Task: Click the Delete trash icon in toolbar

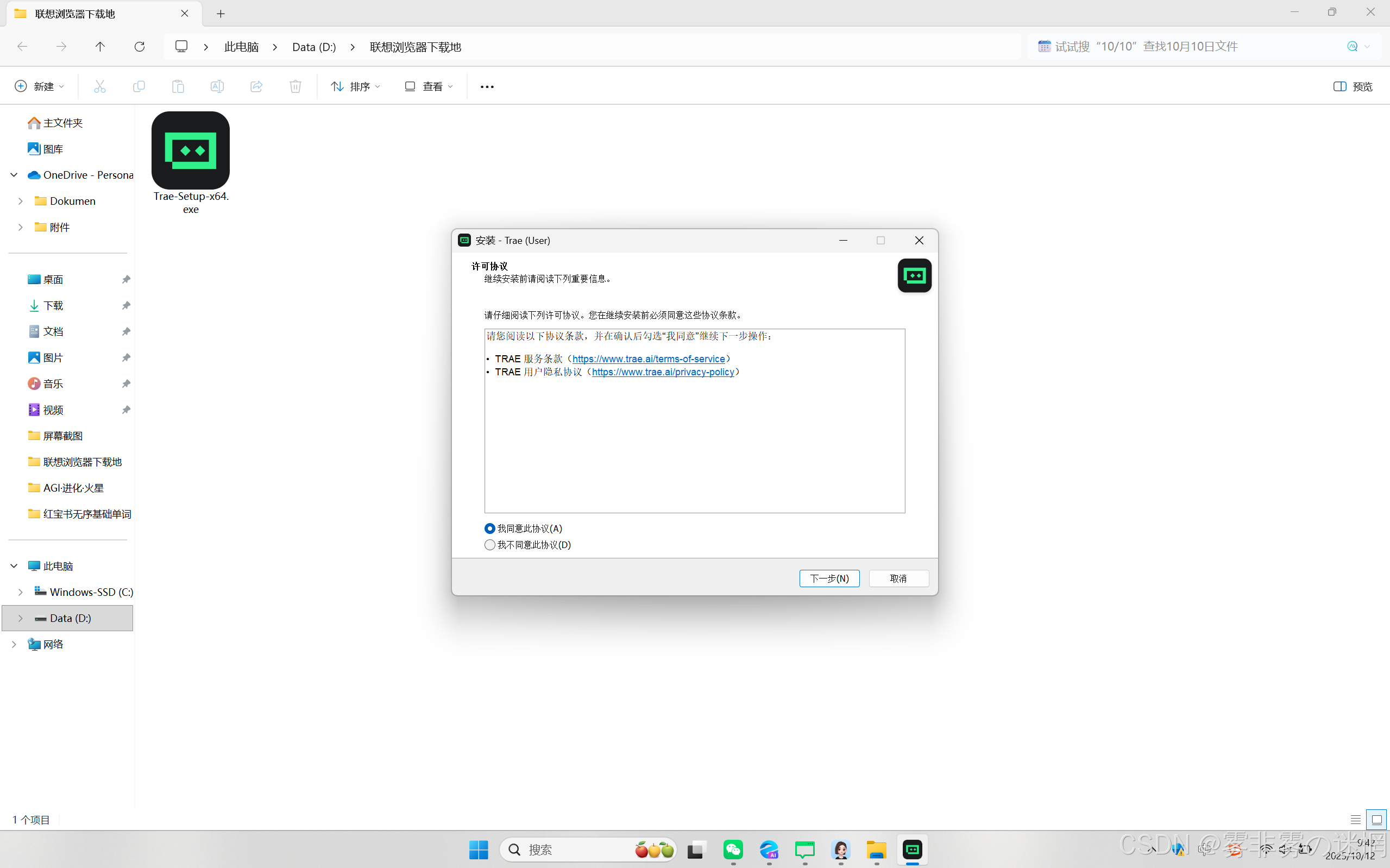Action: (x=295, y=86)
